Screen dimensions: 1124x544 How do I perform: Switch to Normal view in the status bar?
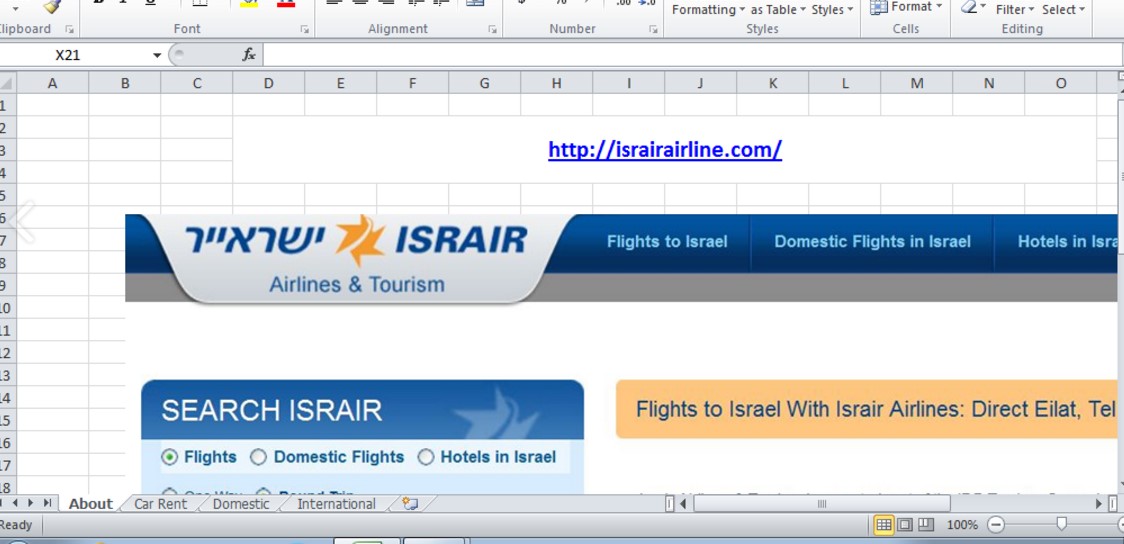pyautogui.click(x=884, y=525)
